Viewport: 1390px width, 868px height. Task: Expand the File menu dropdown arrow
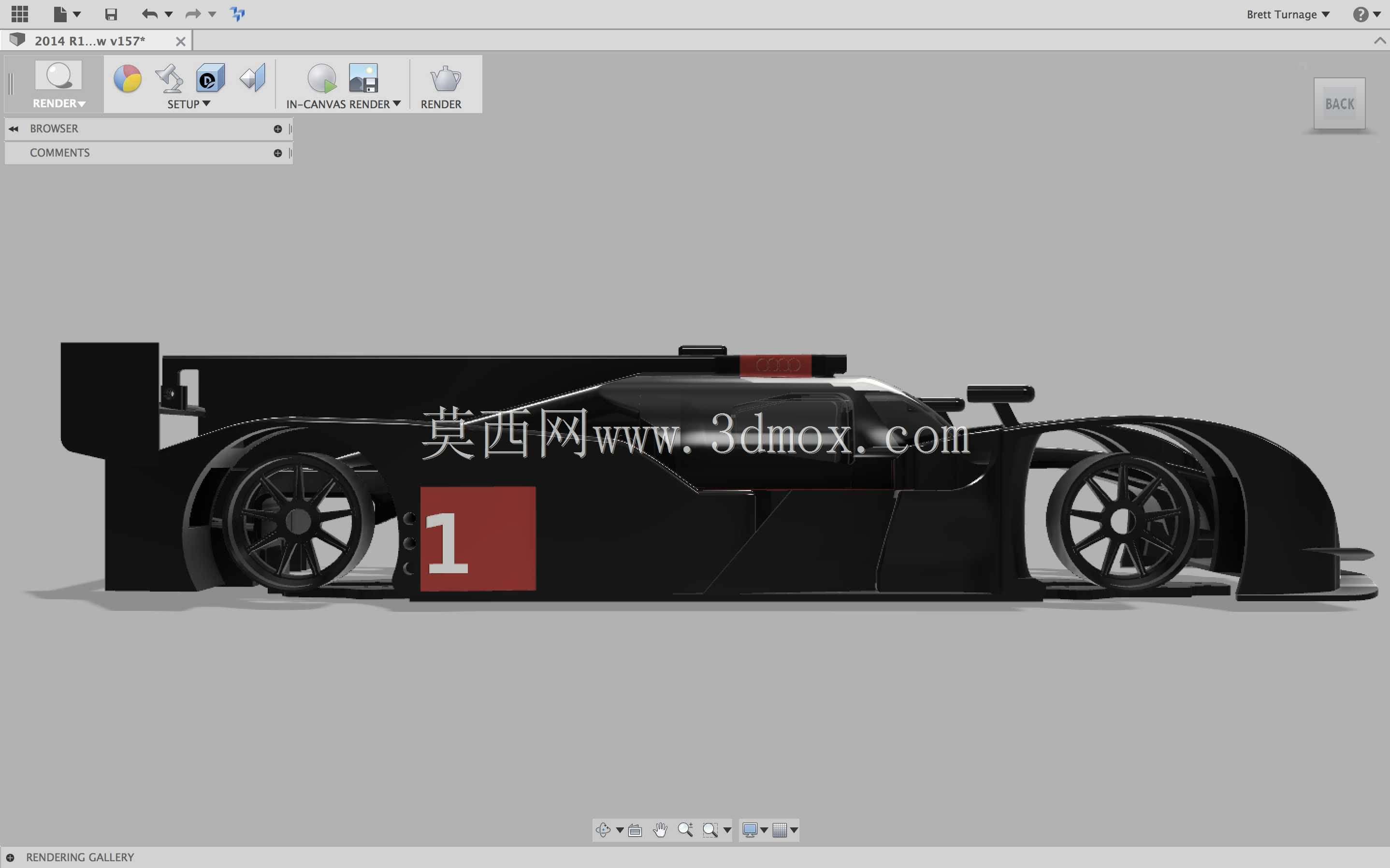(77, 14)
